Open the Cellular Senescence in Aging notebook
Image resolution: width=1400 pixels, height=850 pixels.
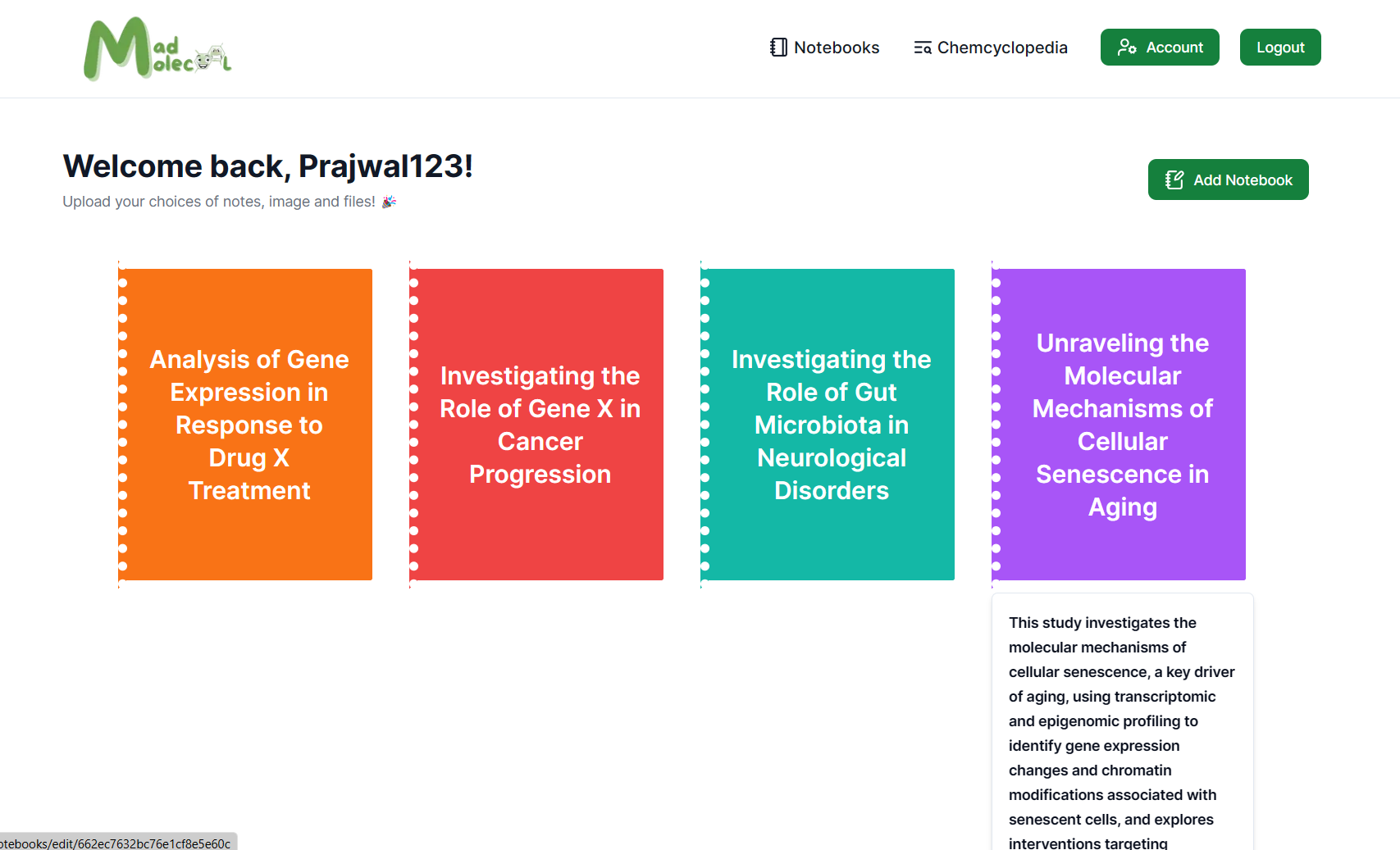coord(1119,425)
